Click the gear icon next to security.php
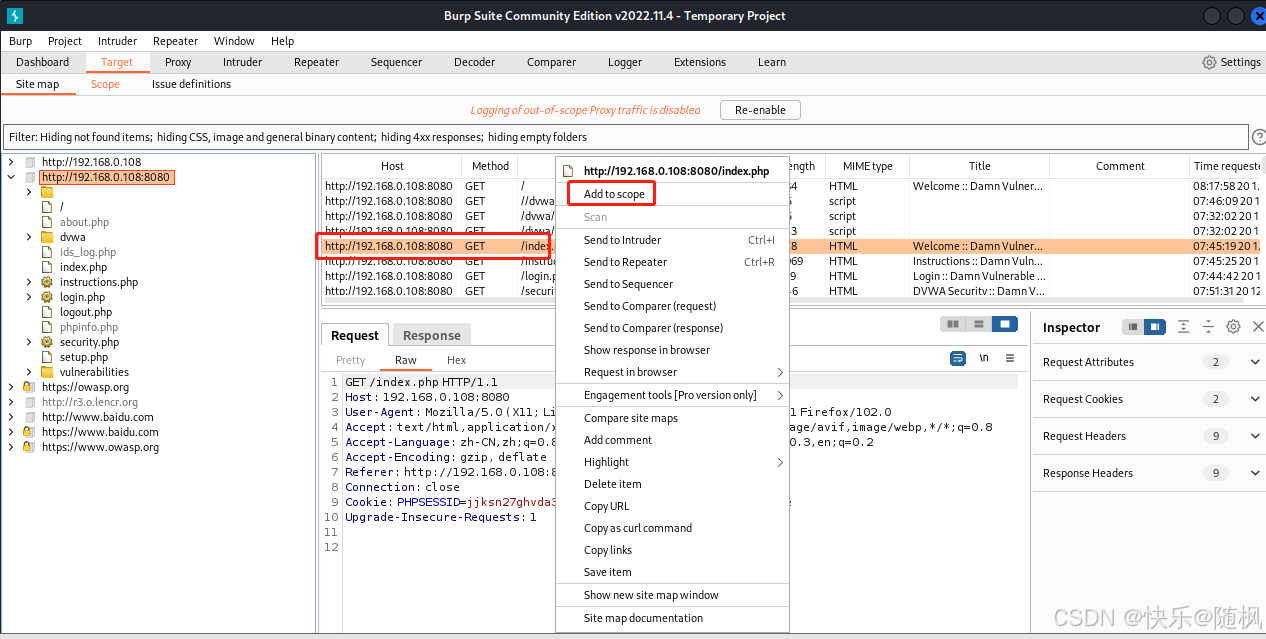Screen dimensions: 1266x639 coord(46,342)
